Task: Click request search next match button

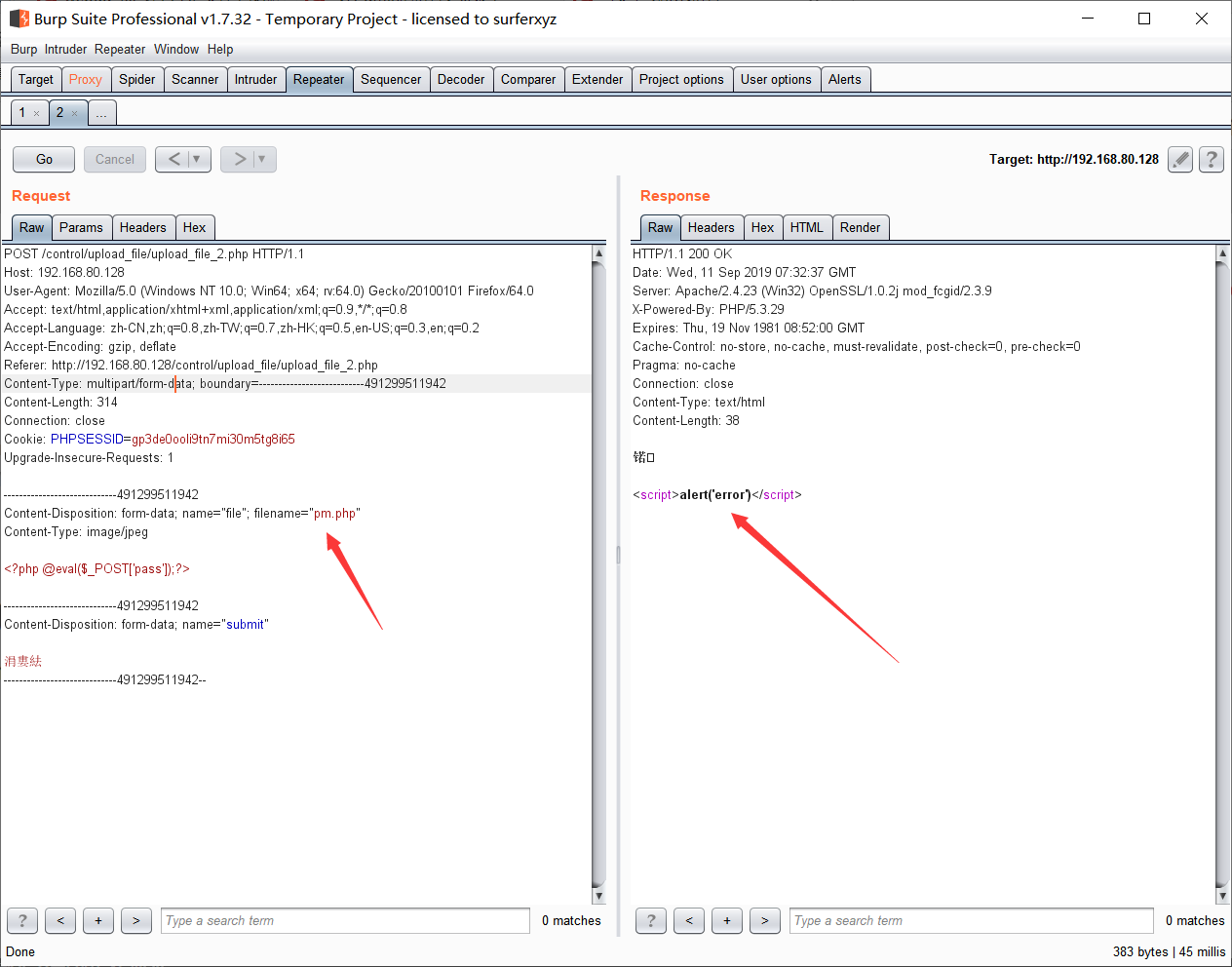Action: (136, 920)
